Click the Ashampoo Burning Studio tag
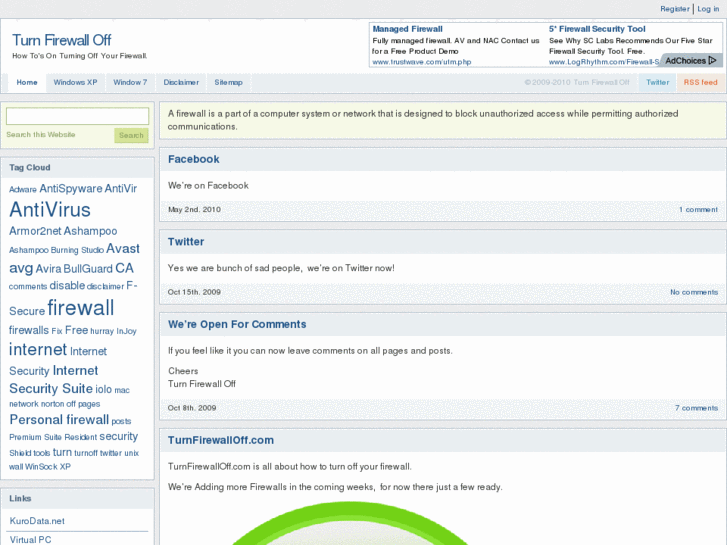 56,250
